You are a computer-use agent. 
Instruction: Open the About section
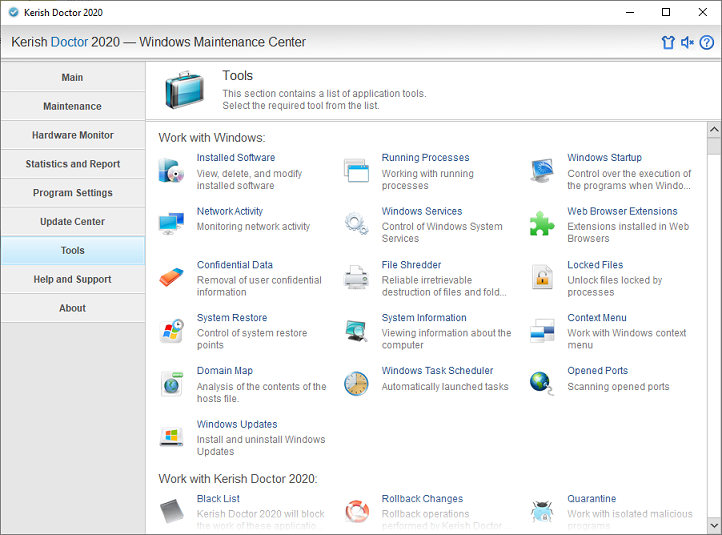[73, 308]
